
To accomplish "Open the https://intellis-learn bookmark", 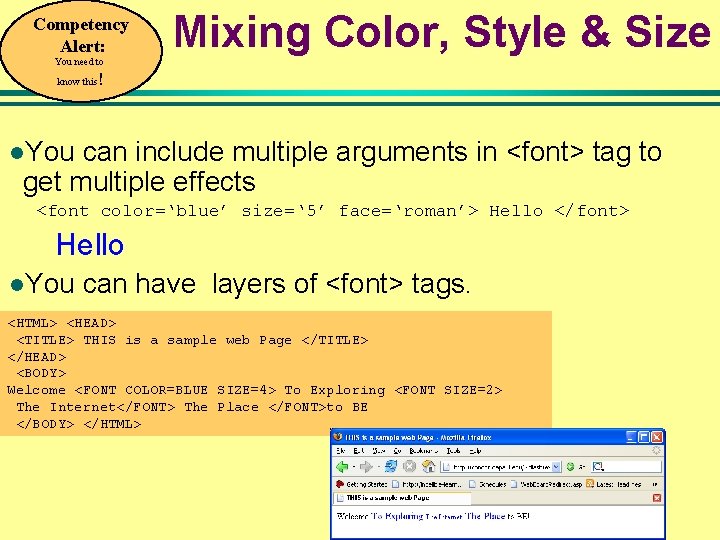I will [427, 484].
